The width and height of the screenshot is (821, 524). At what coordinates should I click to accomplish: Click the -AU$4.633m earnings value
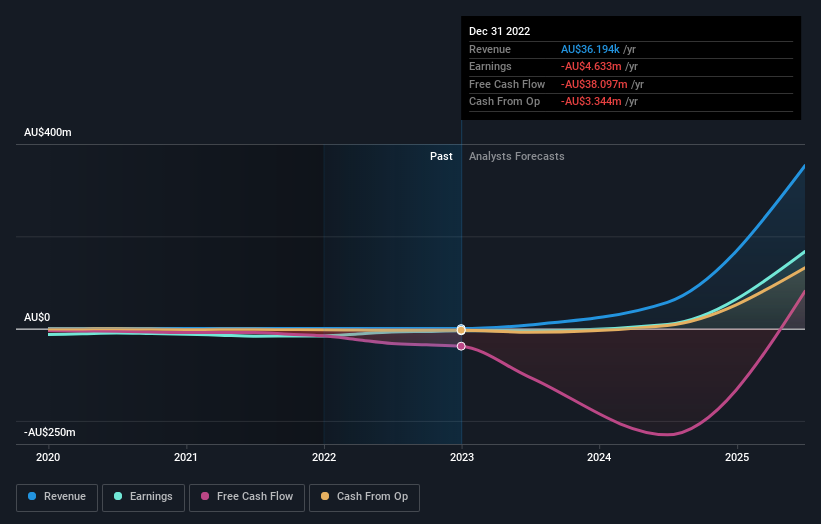[591, 66]
